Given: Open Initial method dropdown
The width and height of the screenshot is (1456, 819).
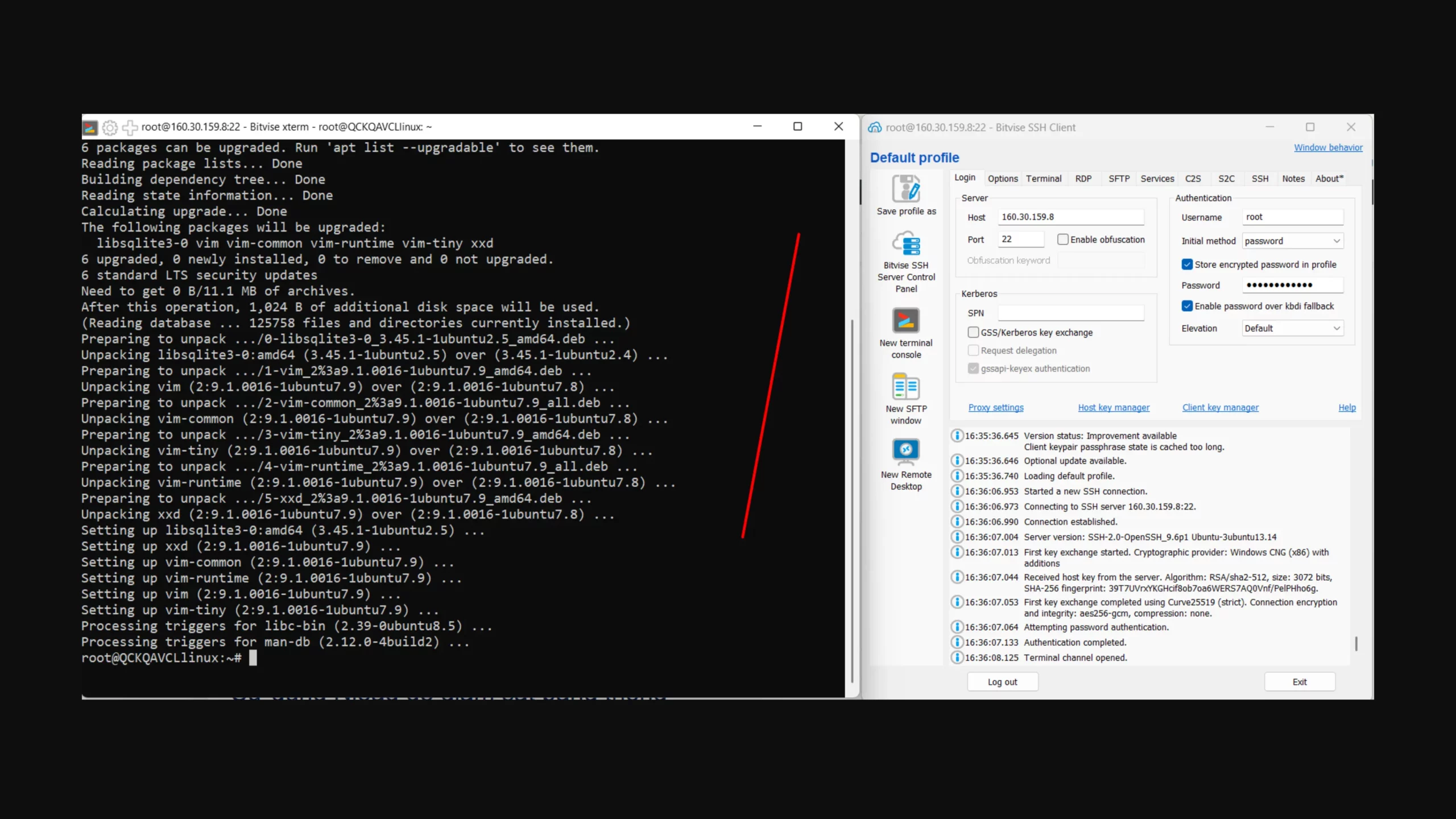Looking at the screenshot, I should pos(1292,241).
